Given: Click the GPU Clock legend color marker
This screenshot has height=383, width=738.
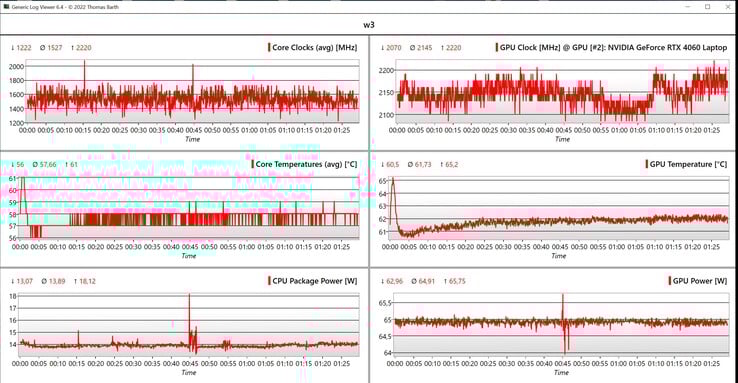Looking at the screenshot, I should [x=497, y=48].
